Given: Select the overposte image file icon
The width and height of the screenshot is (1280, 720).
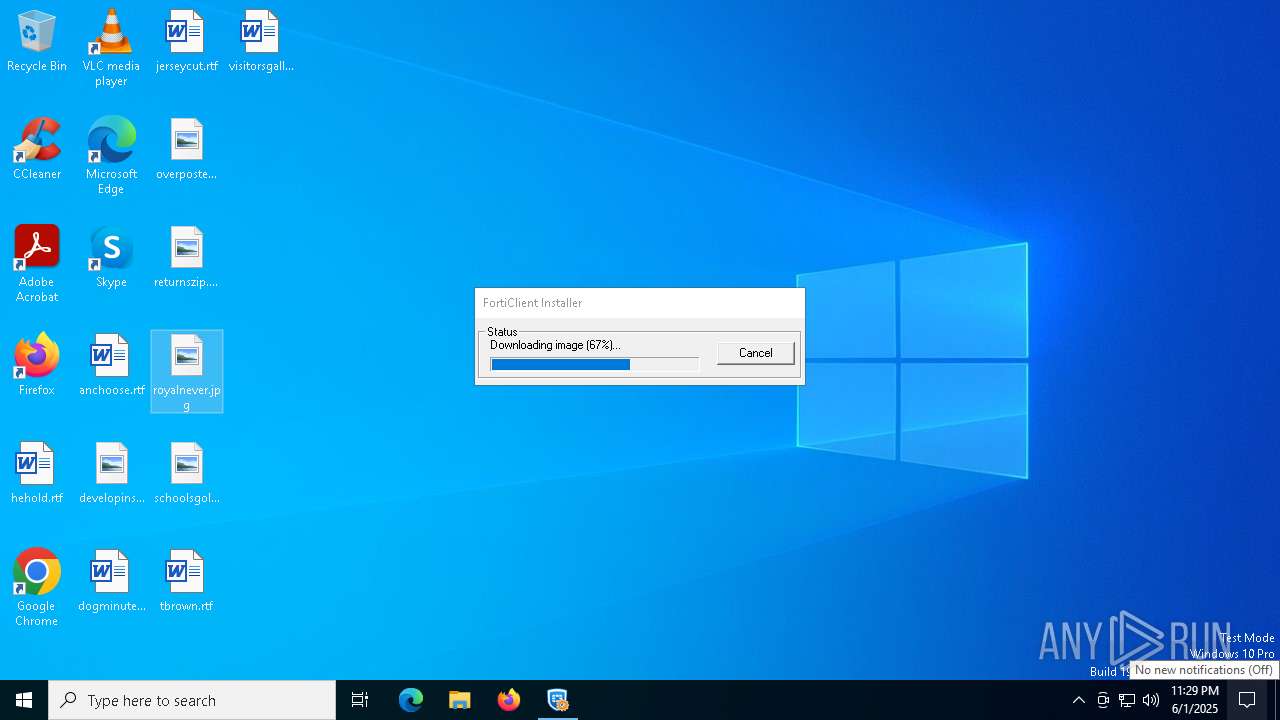Looking at the screenshot, I should [x=186, y=150].
